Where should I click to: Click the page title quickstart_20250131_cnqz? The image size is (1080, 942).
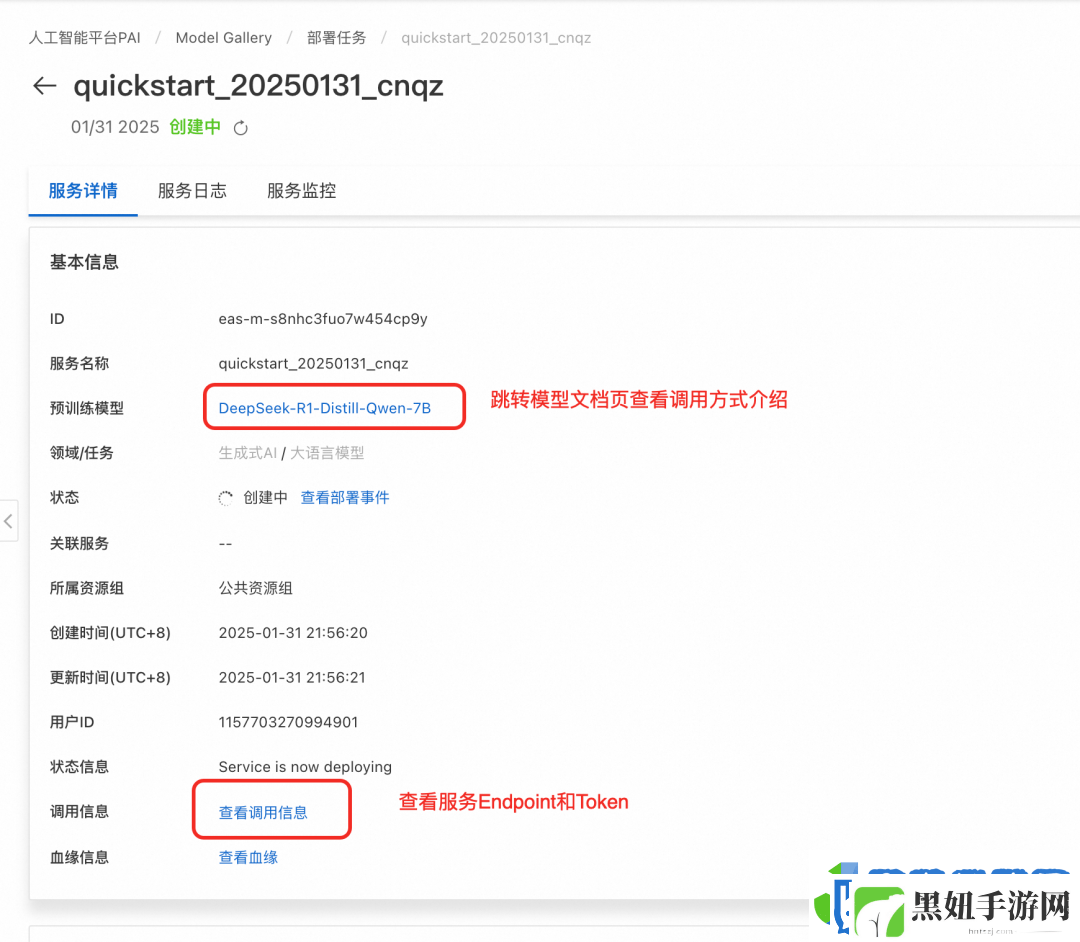click(x=258, y=86)
